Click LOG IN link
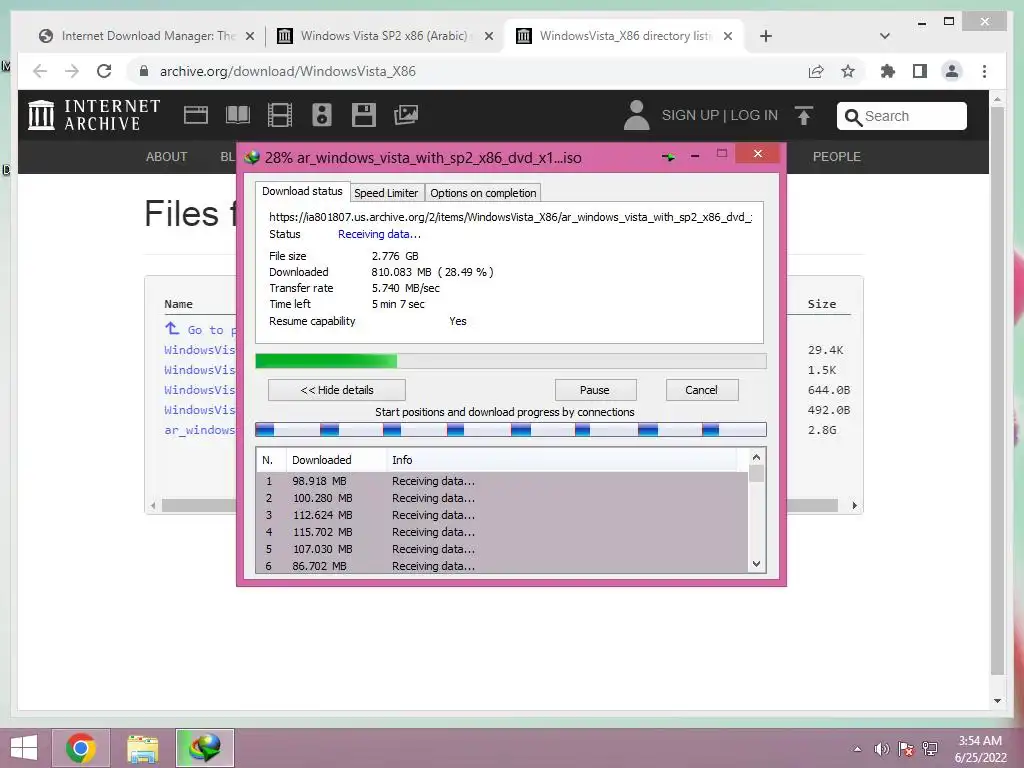The image size is (1024, 768). click(x=754, y=116)
